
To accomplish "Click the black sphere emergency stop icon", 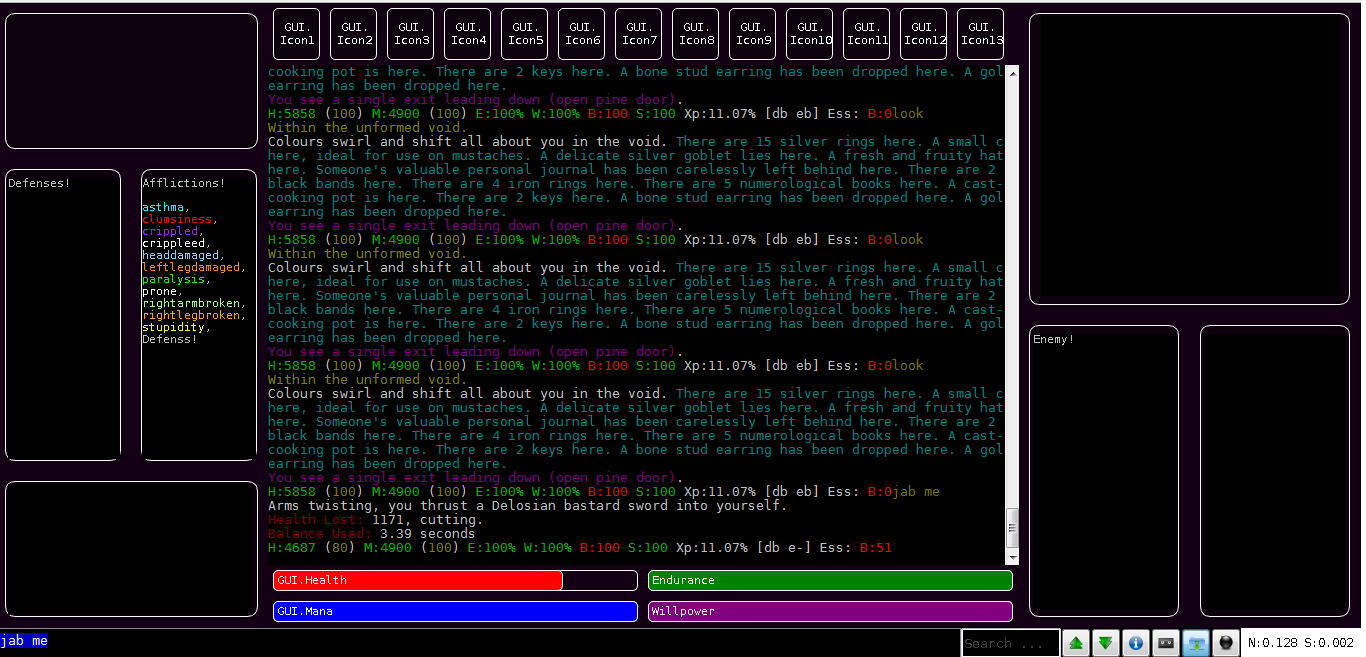I will [1226, 643].
